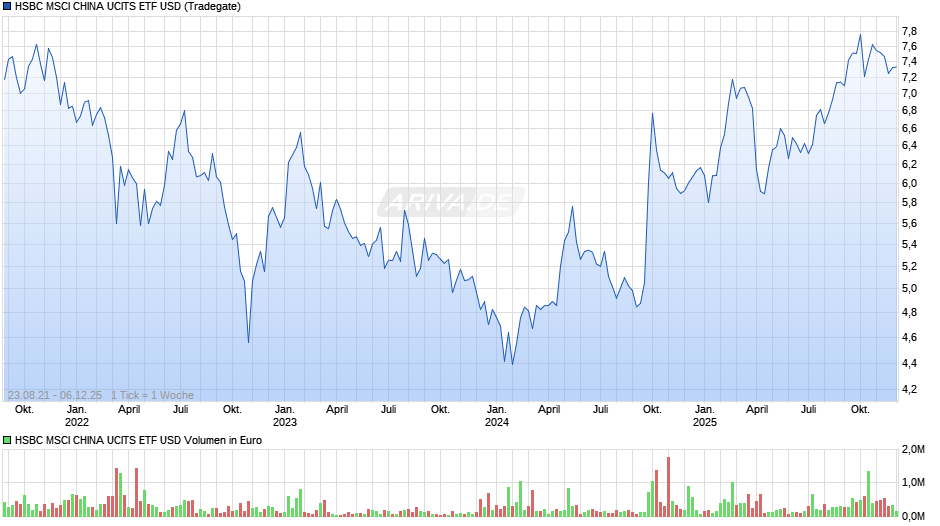
Task: Click the 'Juli' label between April 2022 and Okt. 2022
Action: 180,410
